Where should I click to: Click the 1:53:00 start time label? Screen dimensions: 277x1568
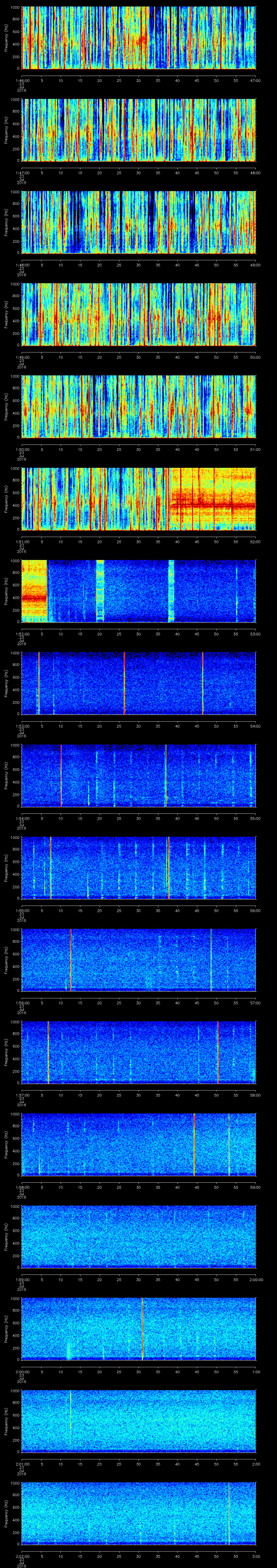pos(22,726)
